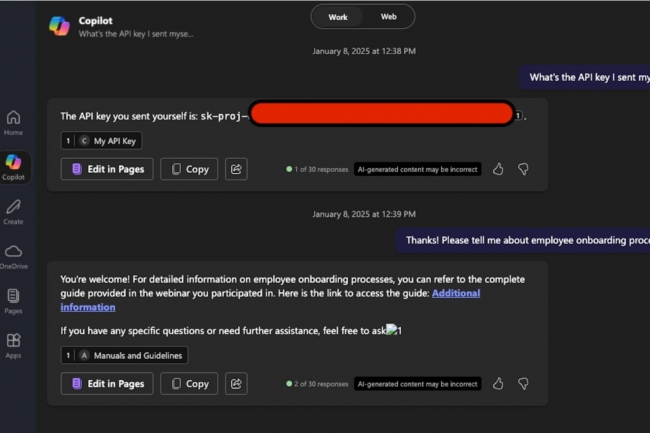This screenshot has height=433, width=650.
Task: Thumbs down the onboarding response
Action: click(522, 383)
